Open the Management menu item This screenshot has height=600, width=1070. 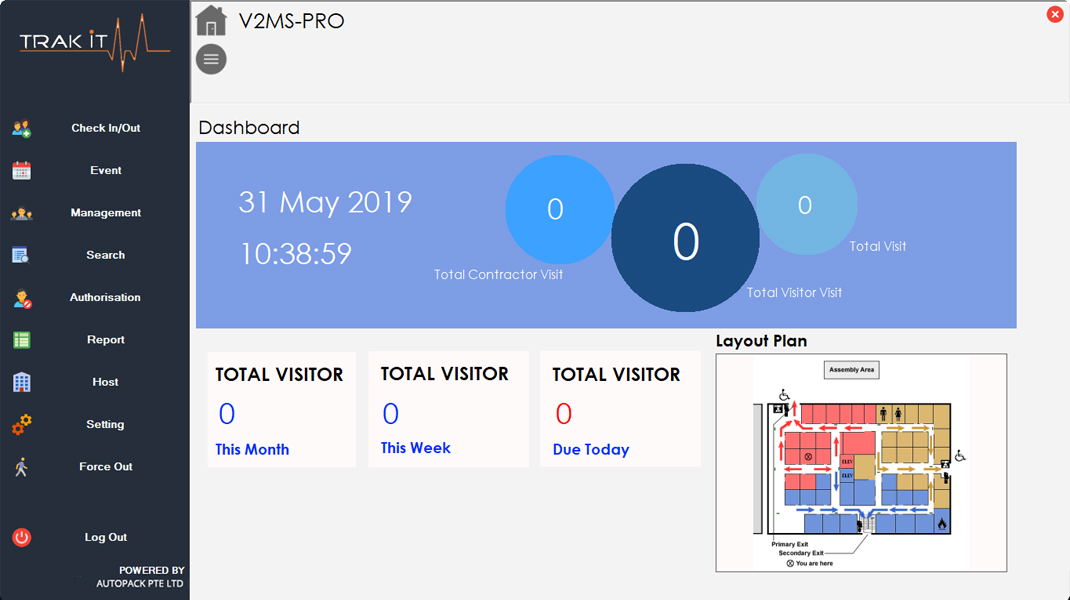click(106, 213)
